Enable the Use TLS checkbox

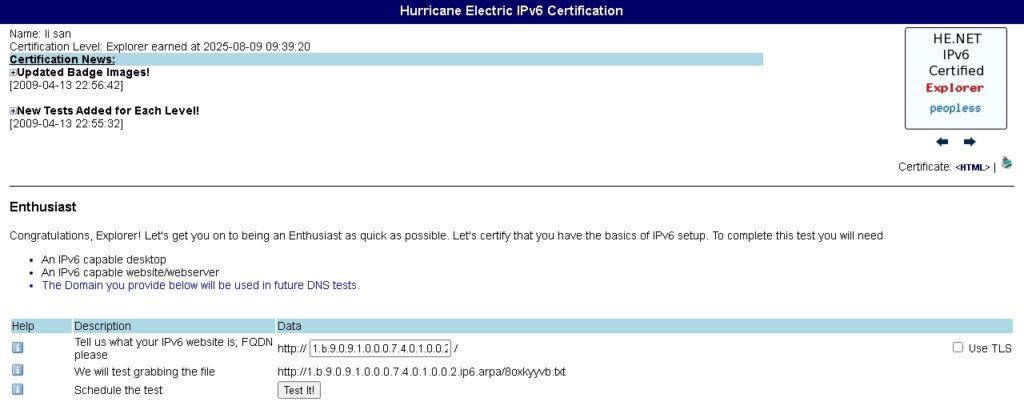(x=958, y=348)
